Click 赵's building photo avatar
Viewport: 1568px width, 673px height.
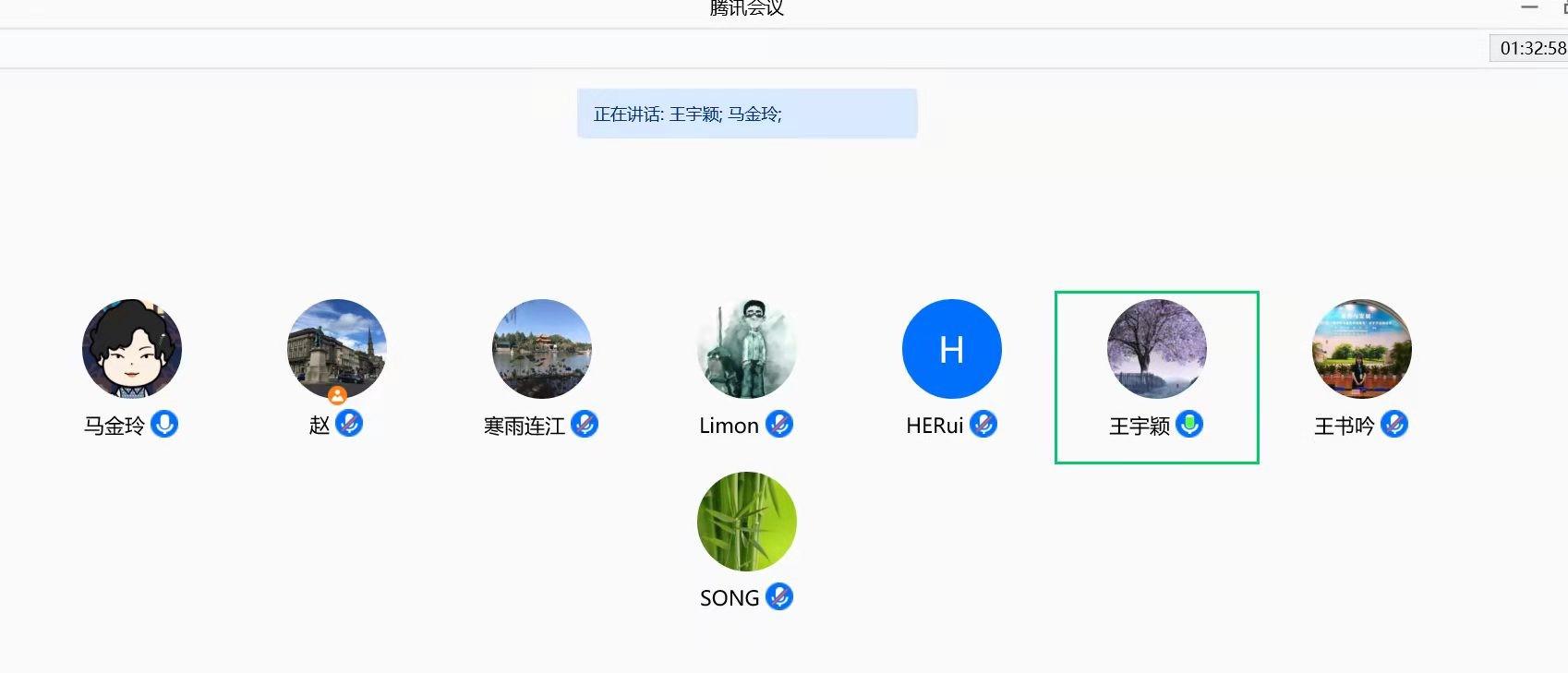pyautogui.click(x=337, y=347)
